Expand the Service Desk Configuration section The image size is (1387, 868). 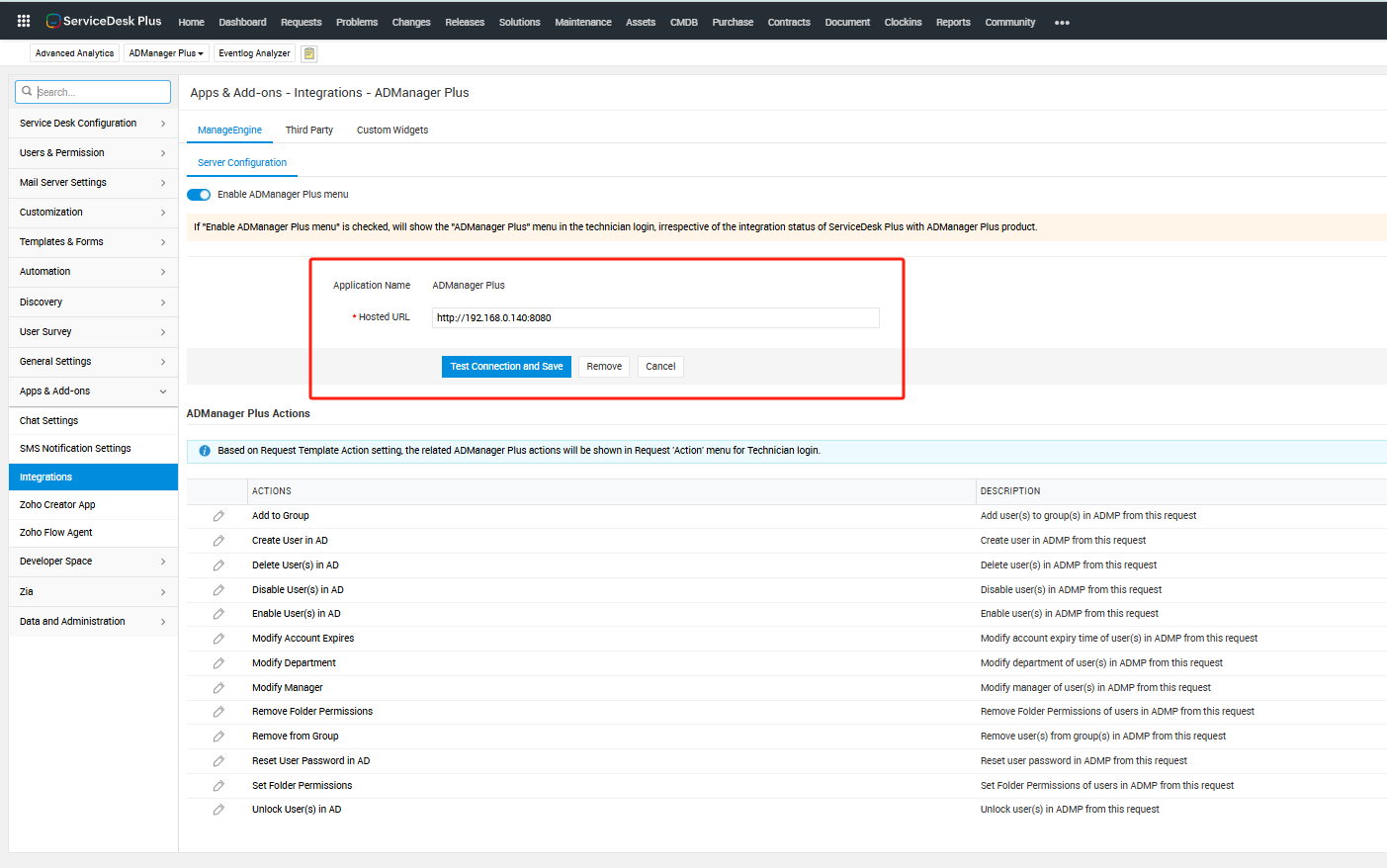point(93,124)
